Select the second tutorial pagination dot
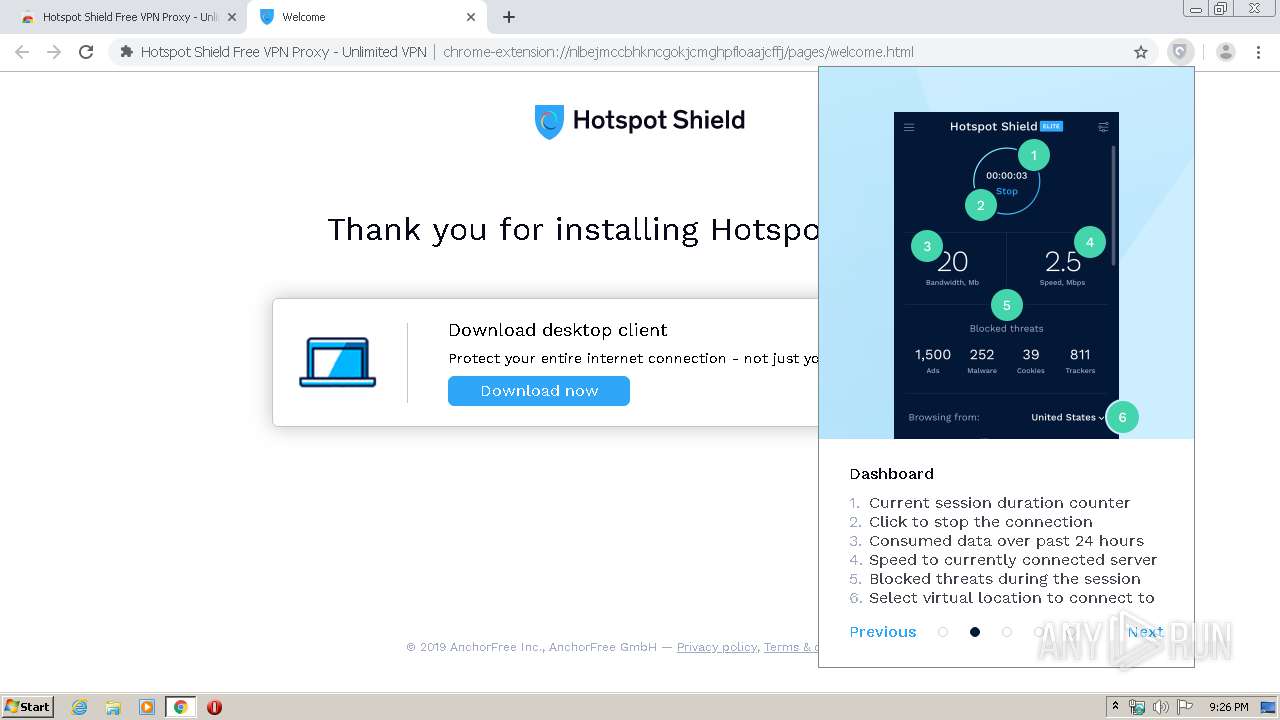This screenshot has height=720, width=1280. 975,632
